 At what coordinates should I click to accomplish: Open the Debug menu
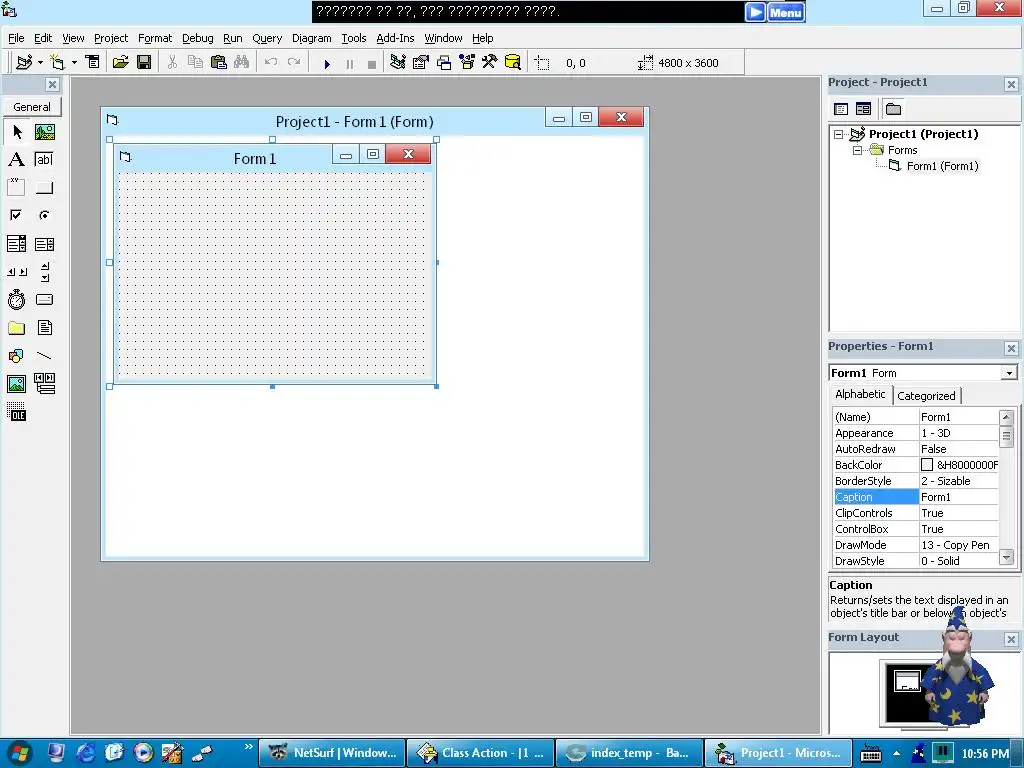click(x=197, y=38)
